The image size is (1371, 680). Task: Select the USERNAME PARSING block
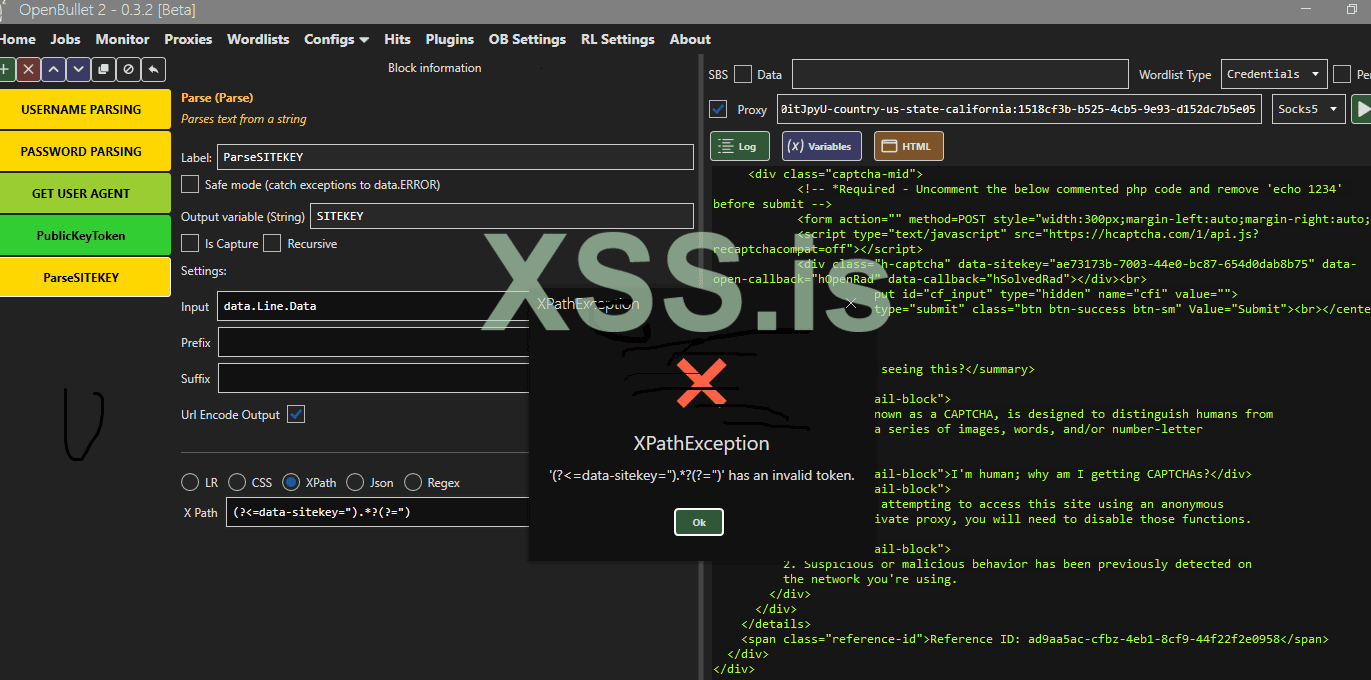[x=85, y=109]
